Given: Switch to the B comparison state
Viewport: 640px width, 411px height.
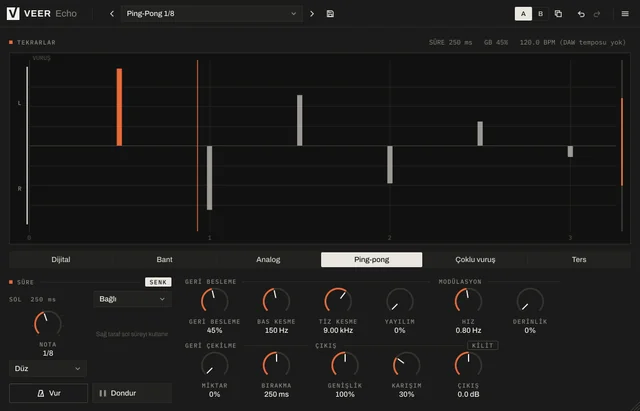Looking at the screenshot, I should click(x=540, y=13).
